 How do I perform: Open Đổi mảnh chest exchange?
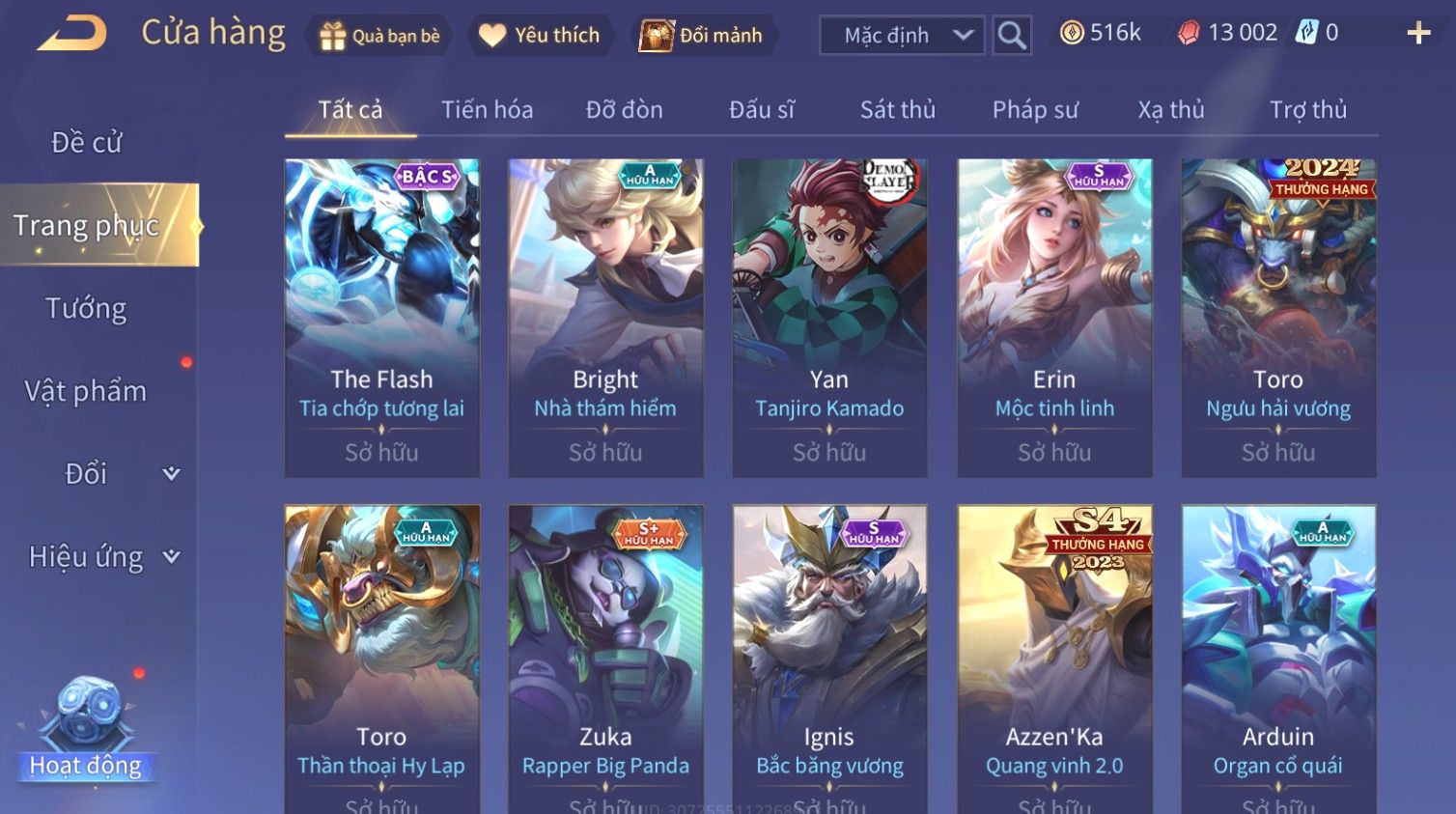click(703, 36)
